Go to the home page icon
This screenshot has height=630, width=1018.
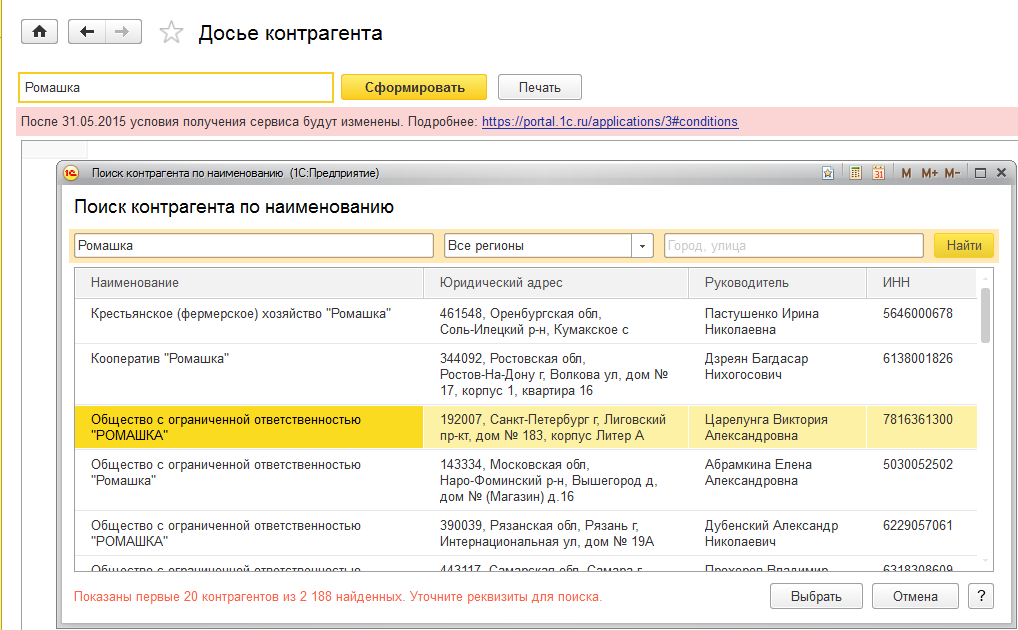(39, 32)
